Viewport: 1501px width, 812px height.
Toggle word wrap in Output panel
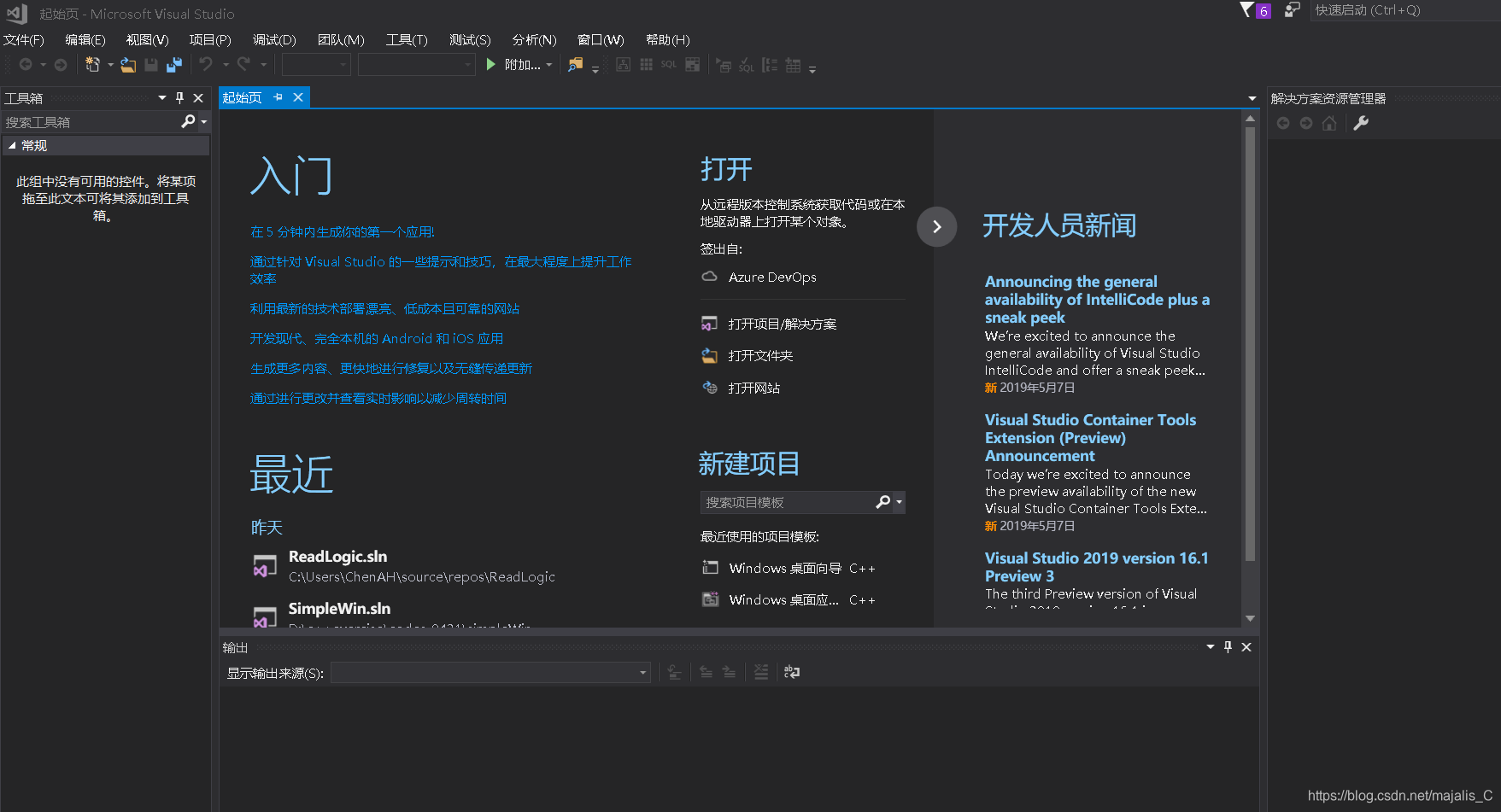click(792, 673)
